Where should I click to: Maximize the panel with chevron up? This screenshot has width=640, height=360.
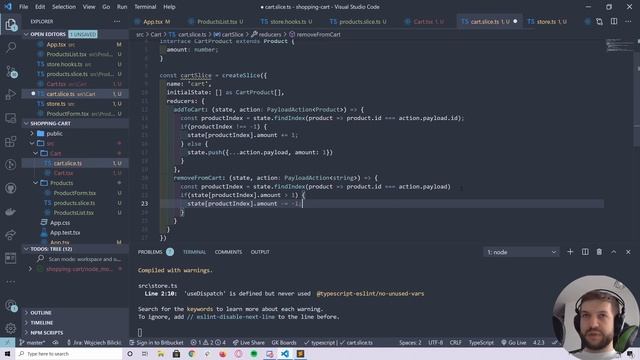[613, 252]
